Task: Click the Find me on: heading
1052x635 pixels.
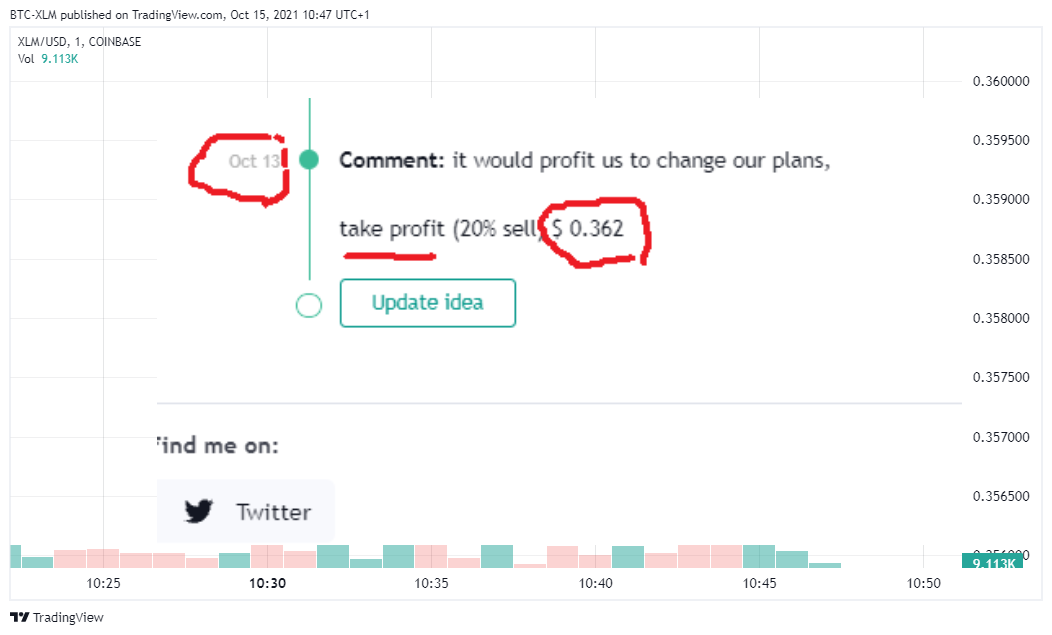Action: 218,445
